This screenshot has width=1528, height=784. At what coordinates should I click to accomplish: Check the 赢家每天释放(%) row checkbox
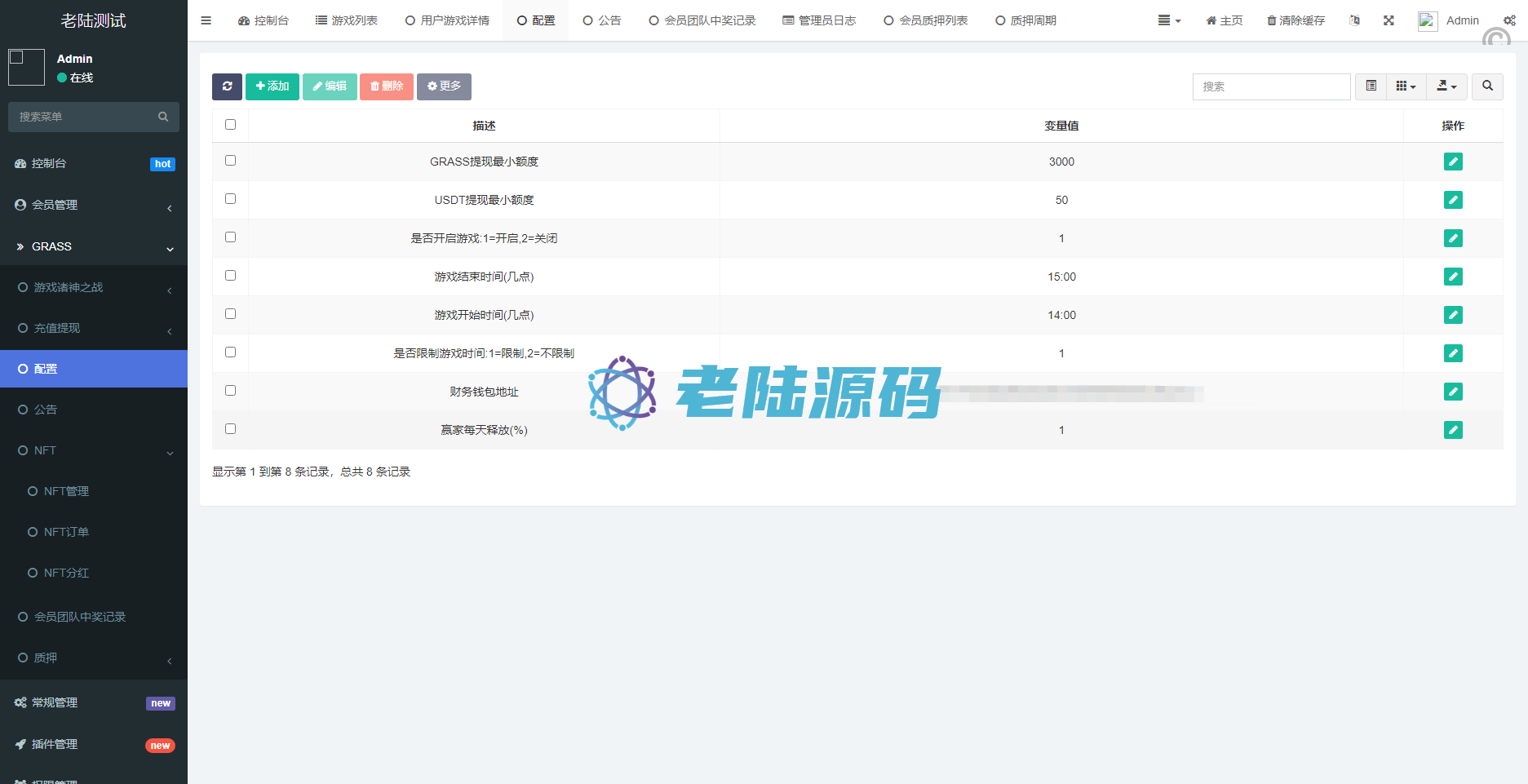tap(230, 429)
